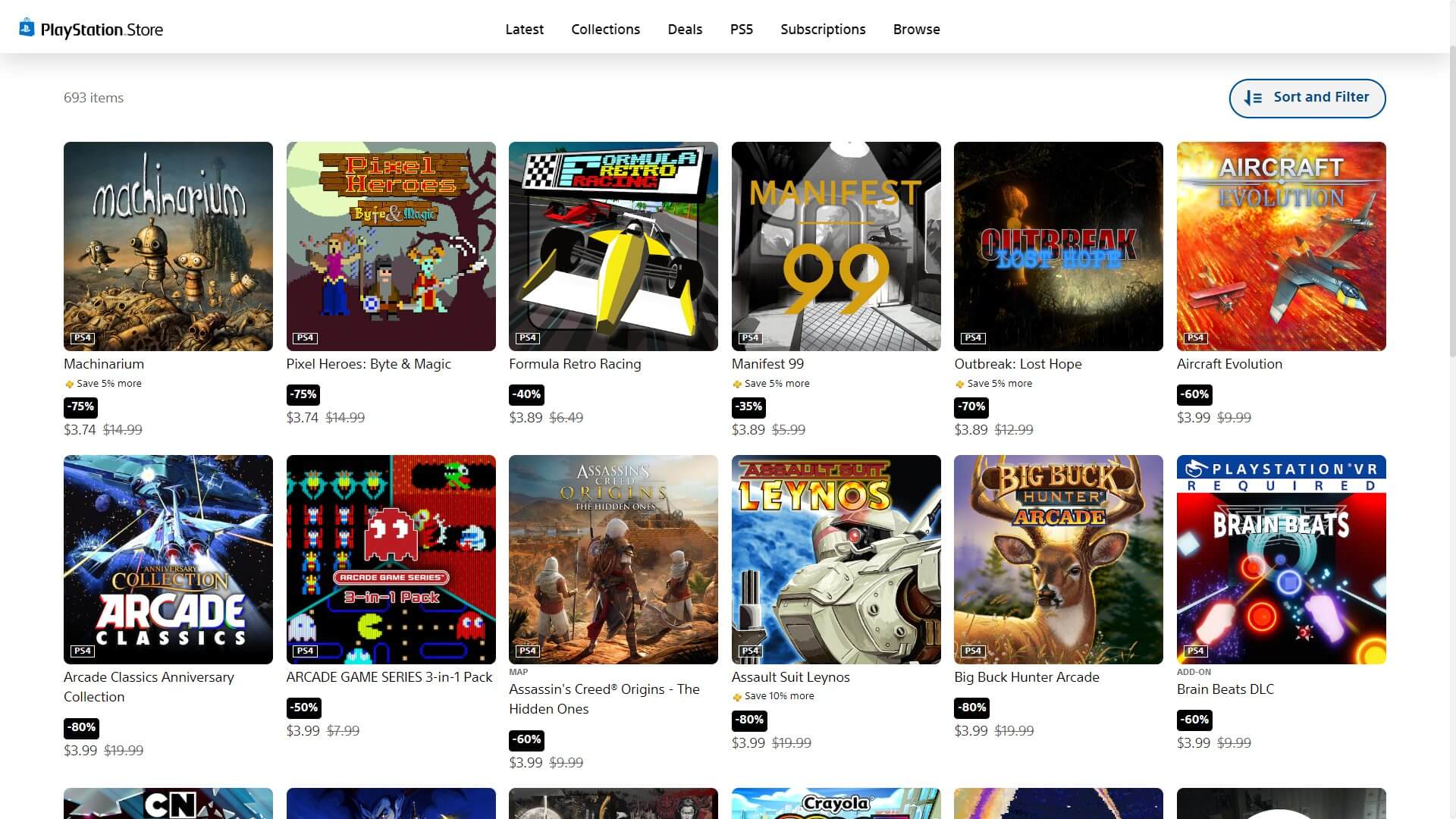Select the Formula Retro Racing cover thumbnail
The height and width of the screenshot is (819, 1456).
613,246
